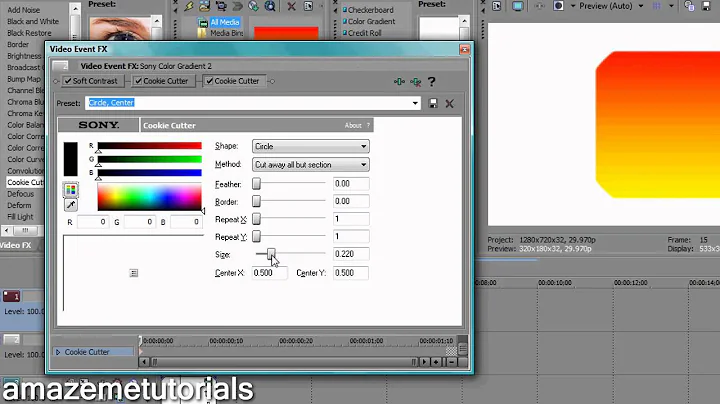Switch to the Video FX tab
Viewport: 720px width, 404px height.
click(x=16, y=245)
